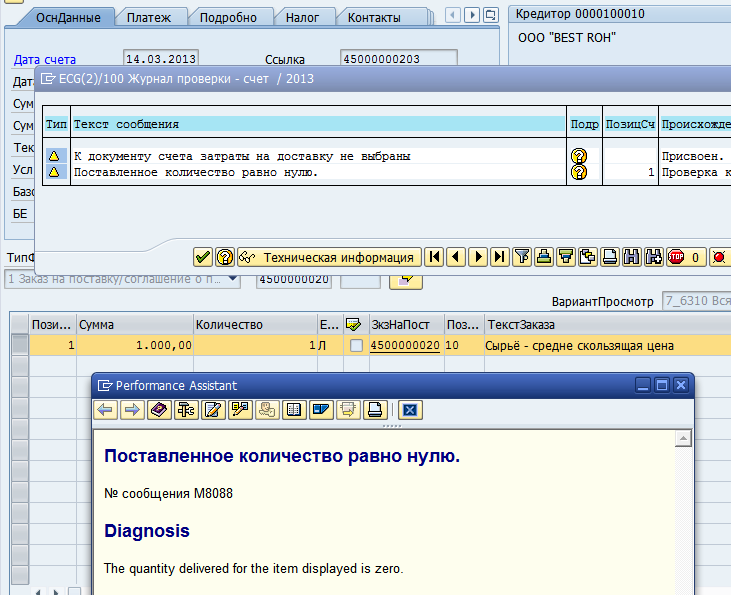Switch to the Платеж tab

click(x=150, y=17)
